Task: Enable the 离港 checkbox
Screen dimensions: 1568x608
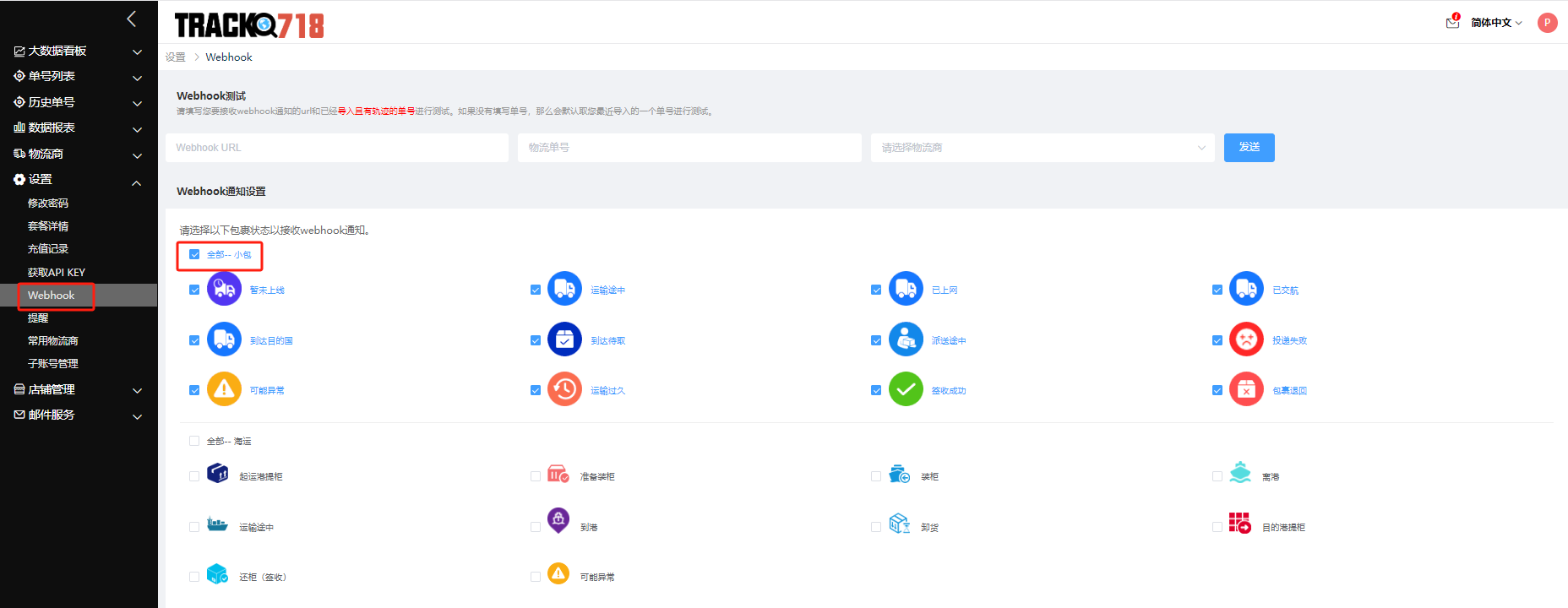Action: pyautogui.click(x=1217, y=476)
